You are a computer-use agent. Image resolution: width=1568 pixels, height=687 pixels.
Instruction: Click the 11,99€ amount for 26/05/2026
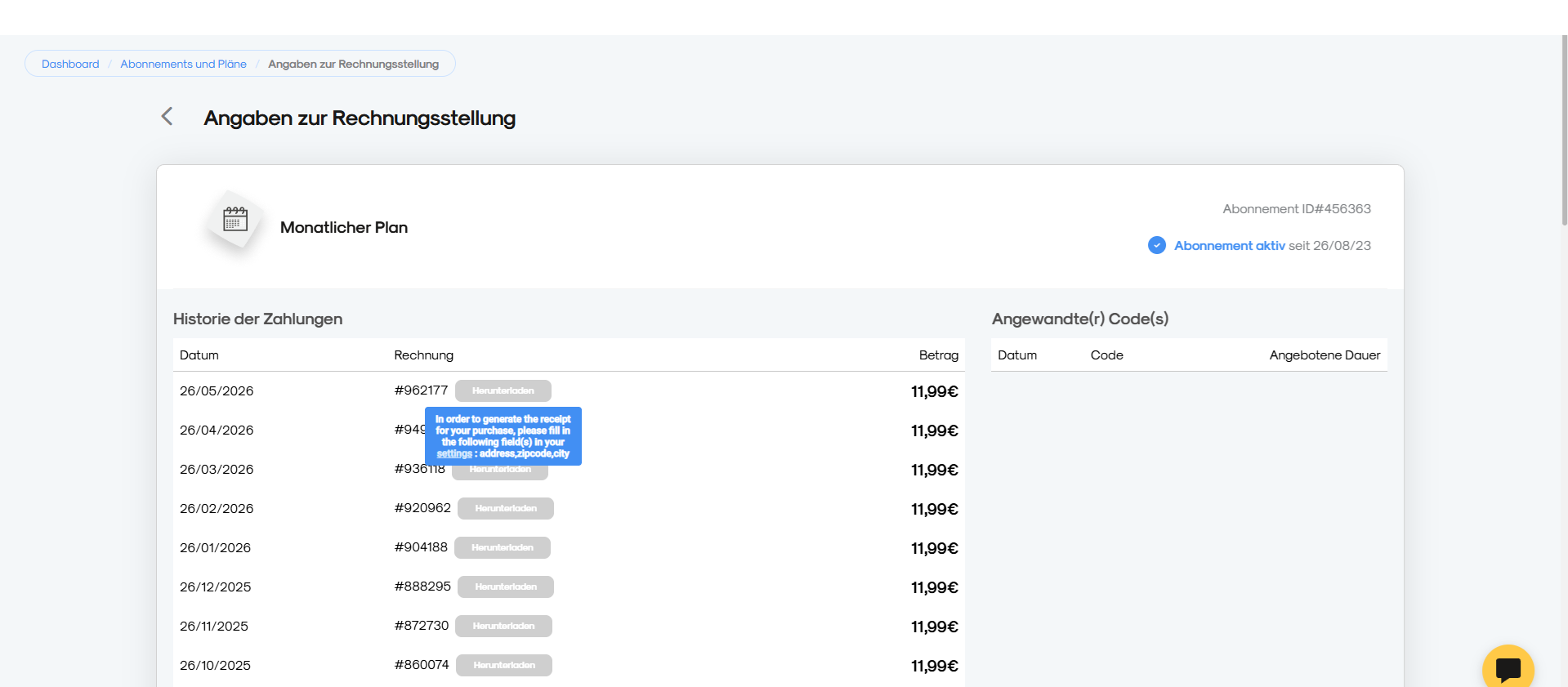tap(935, 392)
